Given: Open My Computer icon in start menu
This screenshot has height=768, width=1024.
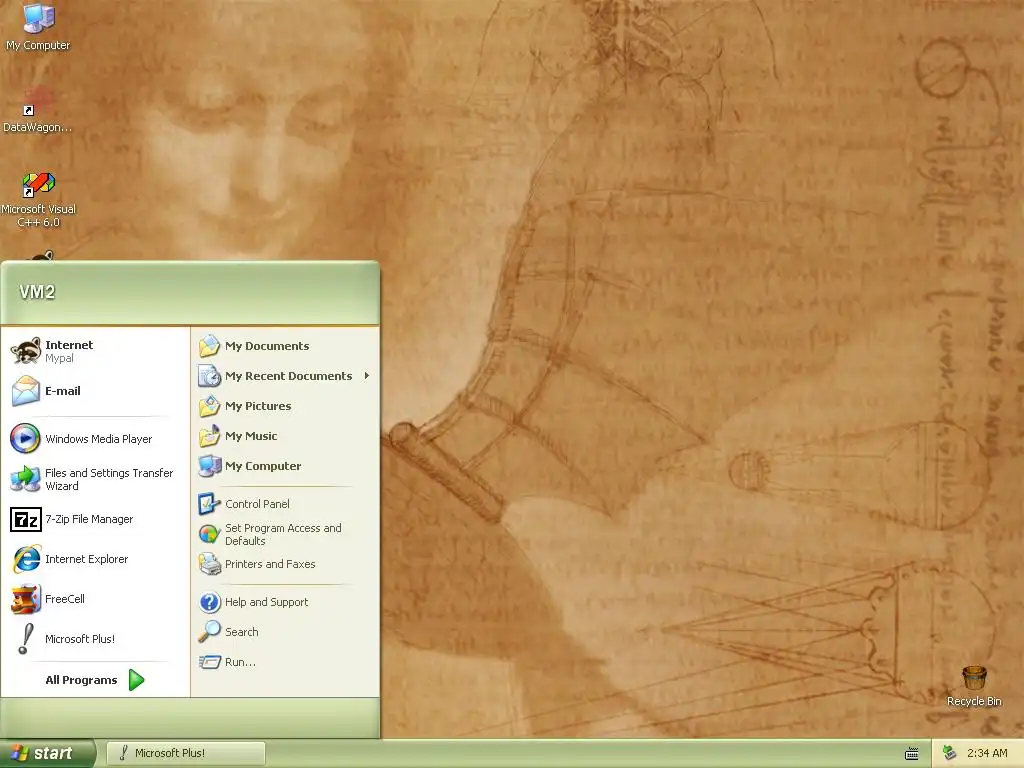Looking at the screenshot, I should pyautogui.click(x=210, y=466).
